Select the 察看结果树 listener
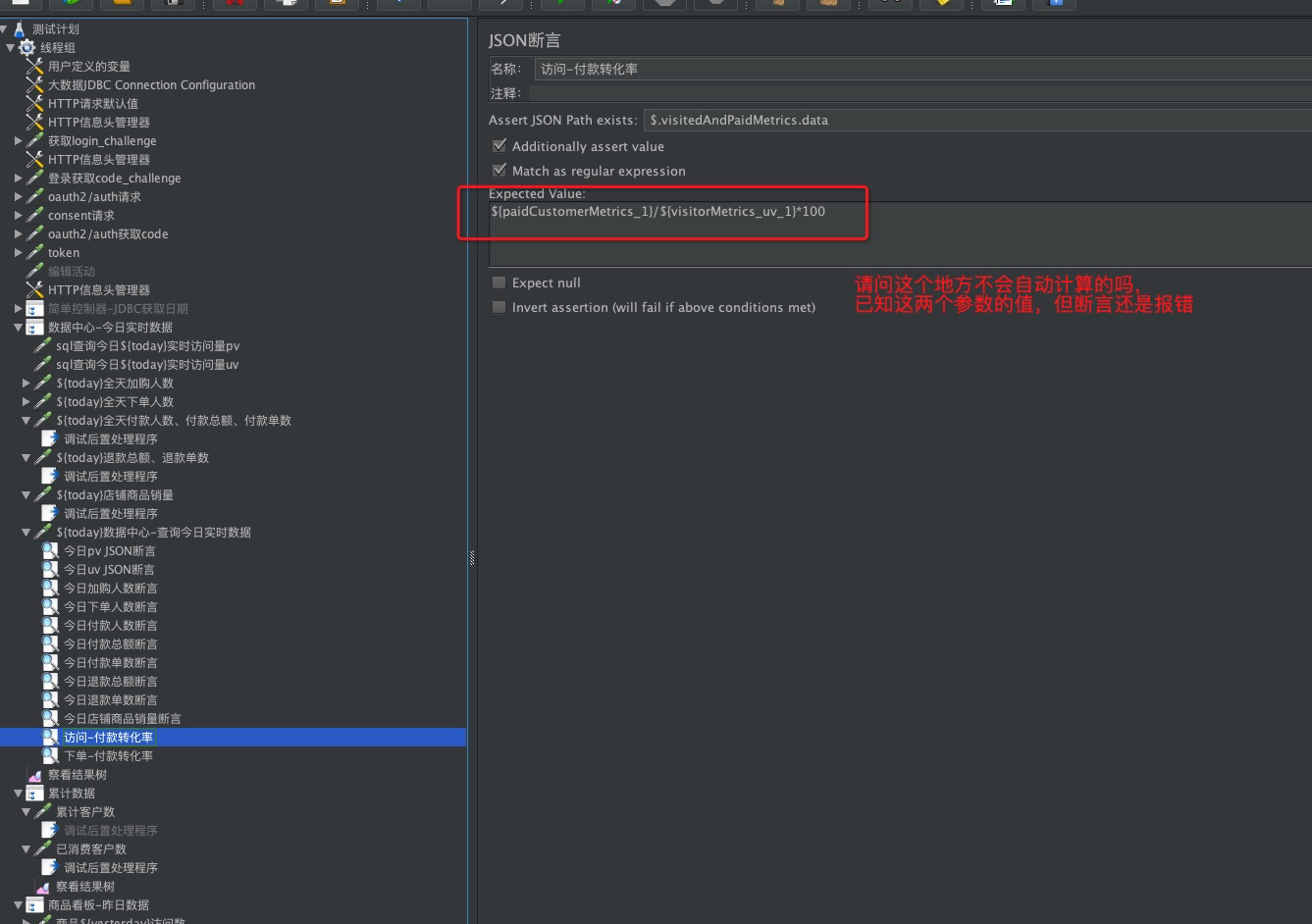The image size is (1312, 924). coord(77,774)
